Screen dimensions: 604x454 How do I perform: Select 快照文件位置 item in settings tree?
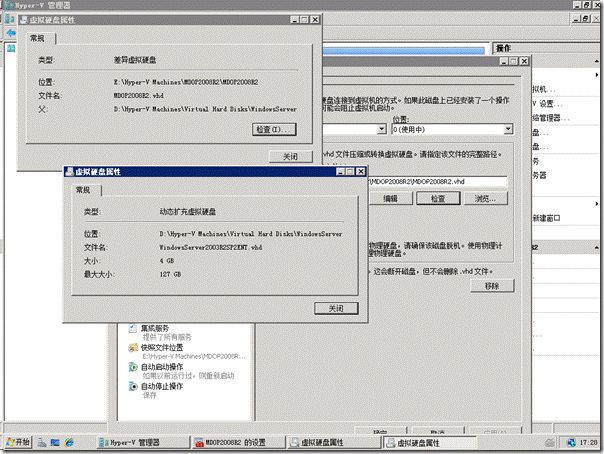click(x=162, y=348)
